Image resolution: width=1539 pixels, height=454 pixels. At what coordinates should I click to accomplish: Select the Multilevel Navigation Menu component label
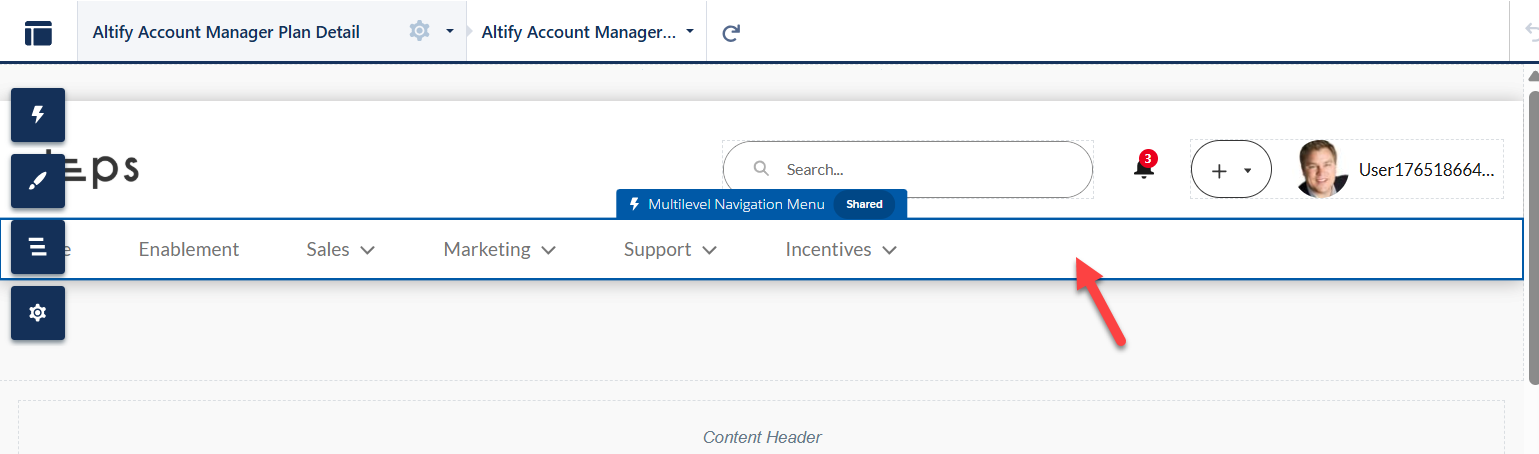click(736, 204)
